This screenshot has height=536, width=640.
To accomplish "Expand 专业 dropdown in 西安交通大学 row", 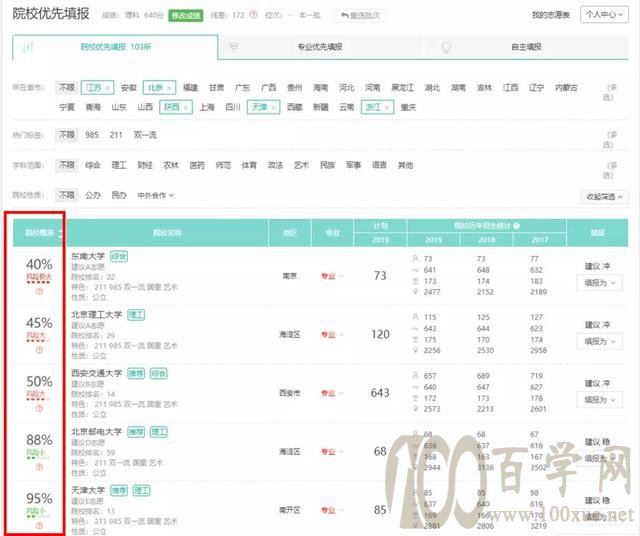I will point(332,393).
